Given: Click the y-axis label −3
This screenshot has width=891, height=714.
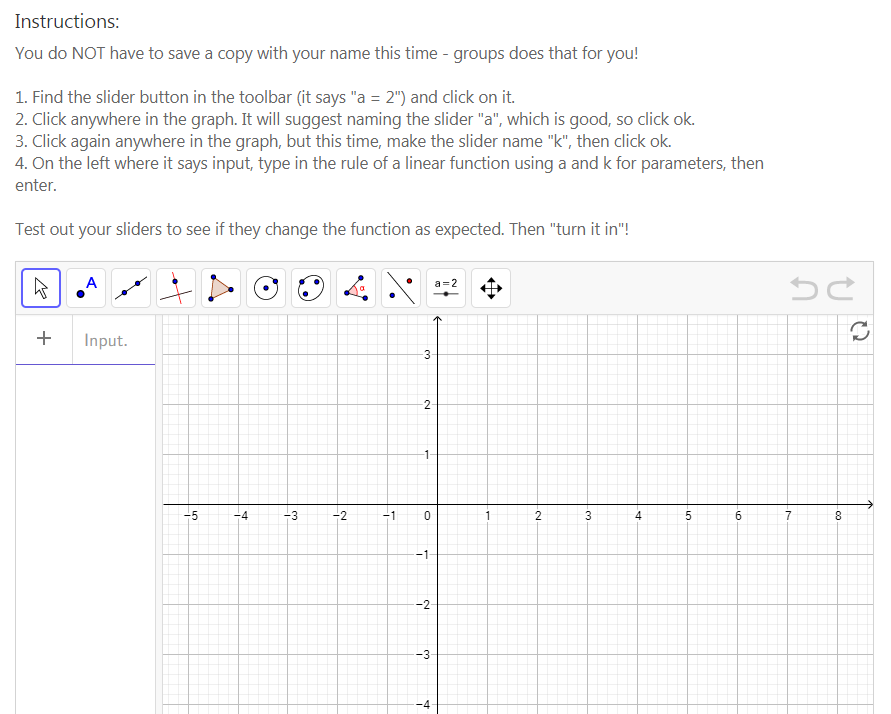Looking at the screenshot, I should click(x=423, y=655).
